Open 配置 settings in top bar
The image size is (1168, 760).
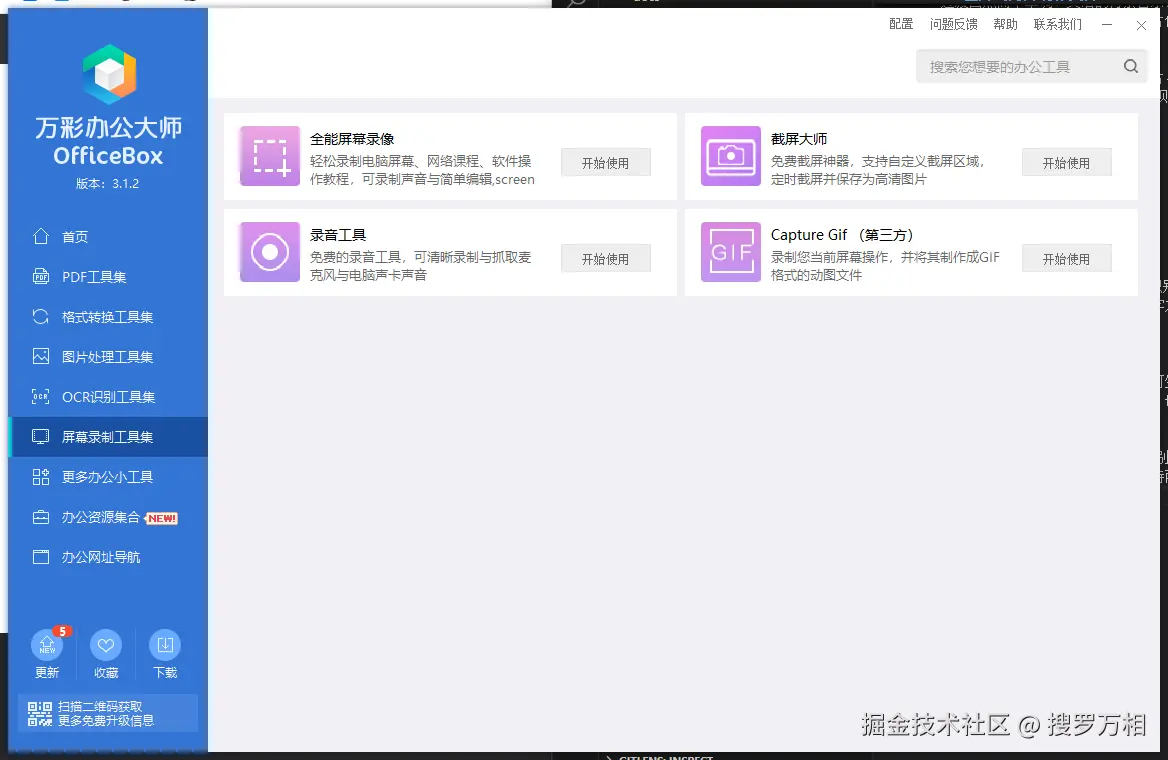point(901,24)
